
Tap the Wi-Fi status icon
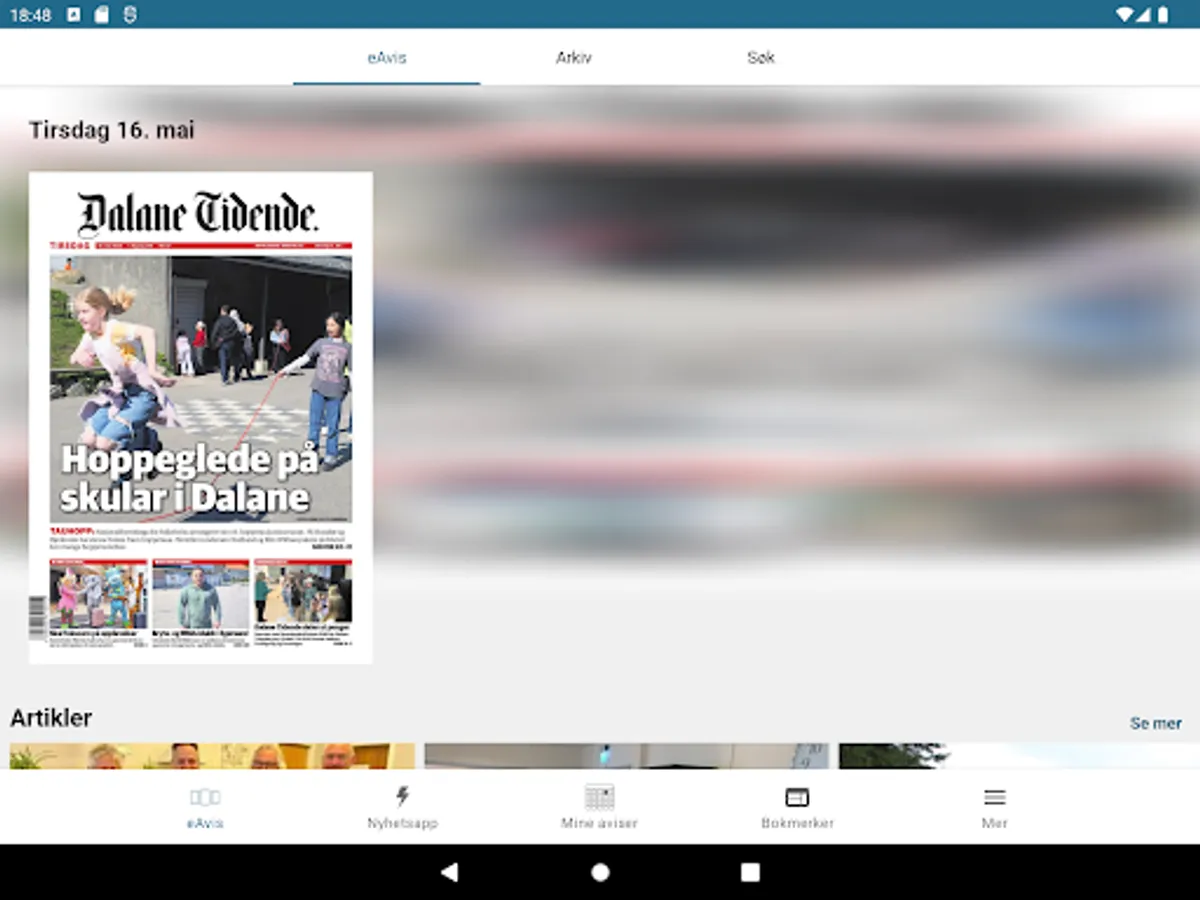1125,15
